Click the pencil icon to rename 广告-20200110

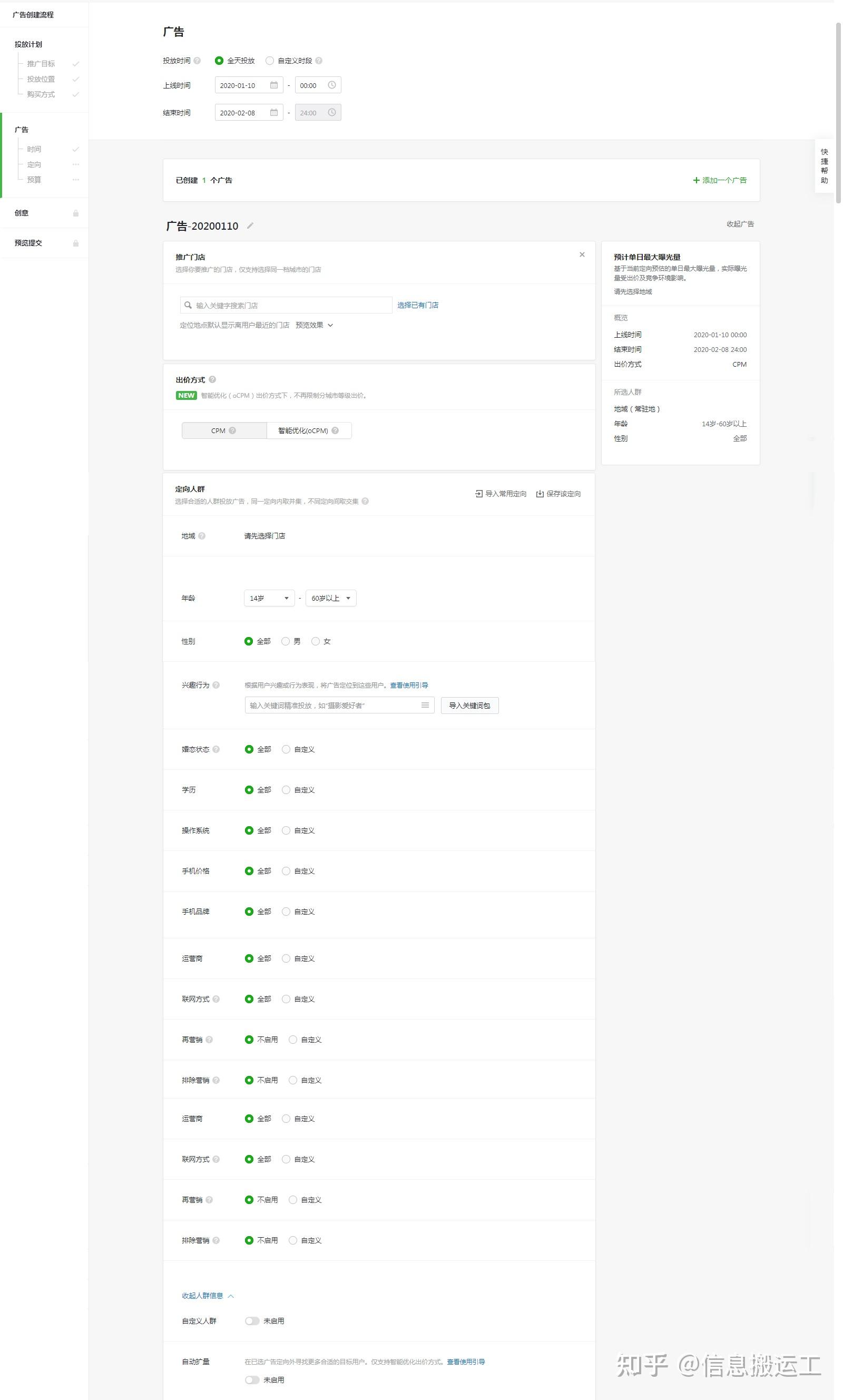click(x=250, y=226)
